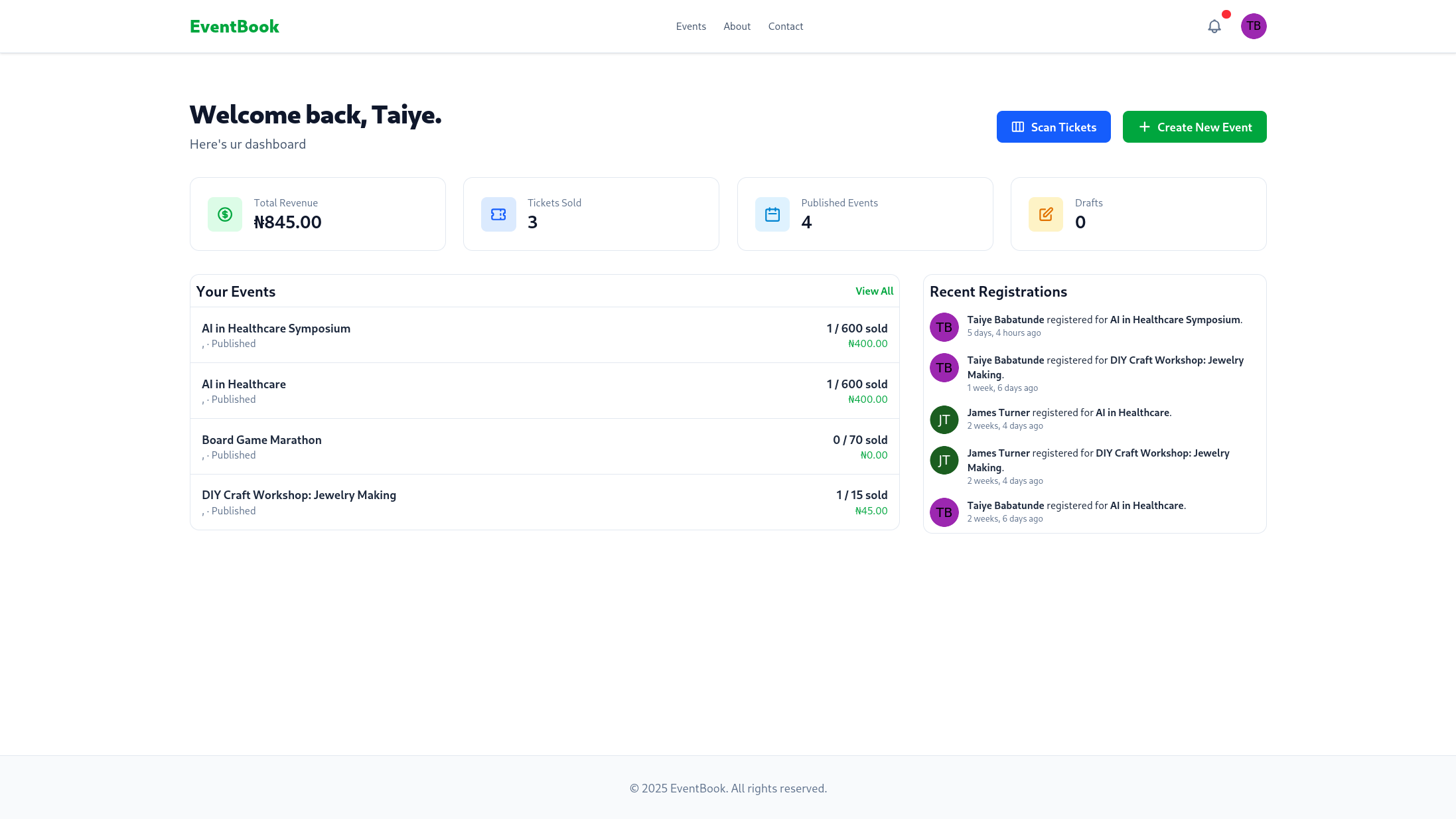Viewport: 1456px width, 819px height.
Task: Click the JT avatar beside the AI in Healthcare registration
Action: pyautogui.click(x=944, y=419)
